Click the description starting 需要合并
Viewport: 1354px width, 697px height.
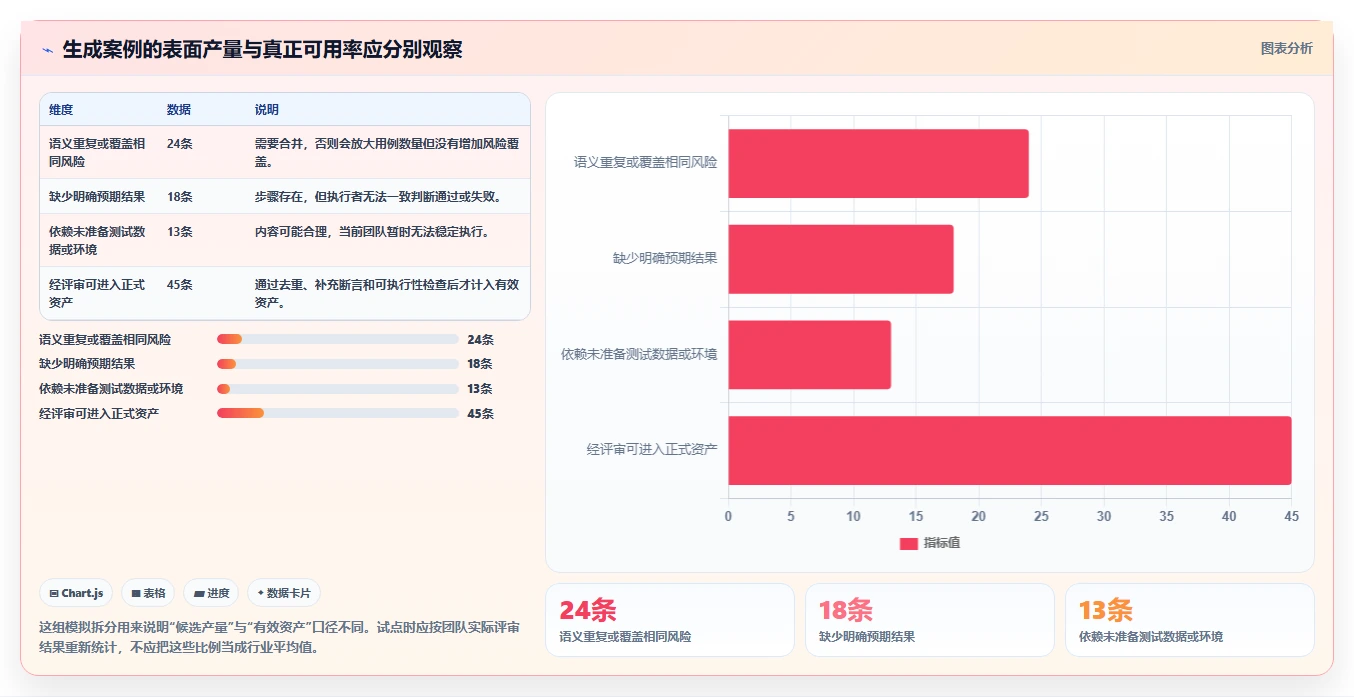coord(387,153)
